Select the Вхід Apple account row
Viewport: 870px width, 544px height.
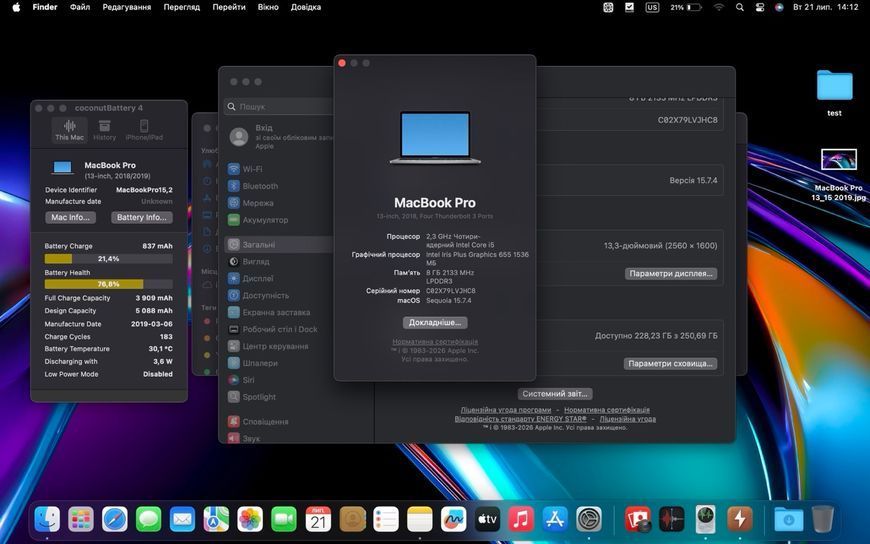point(280,137)
